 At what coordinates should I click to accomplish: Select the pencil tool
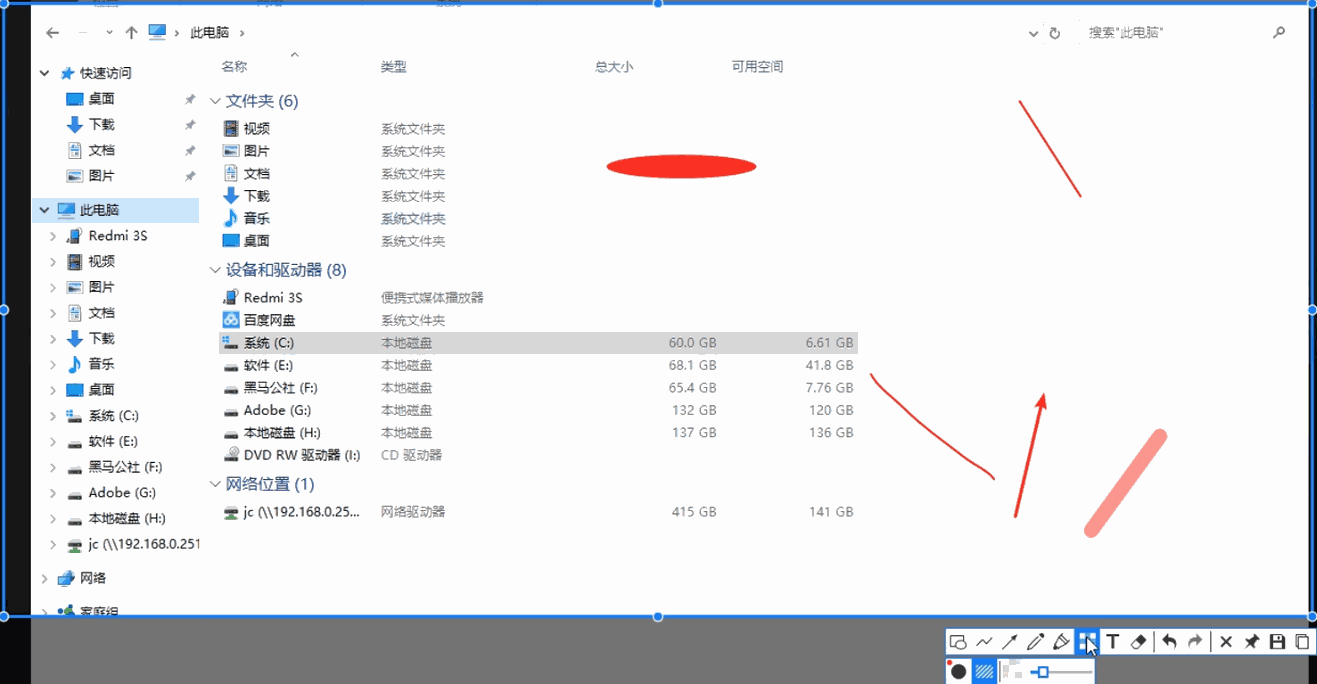[x=1036, y=642]
